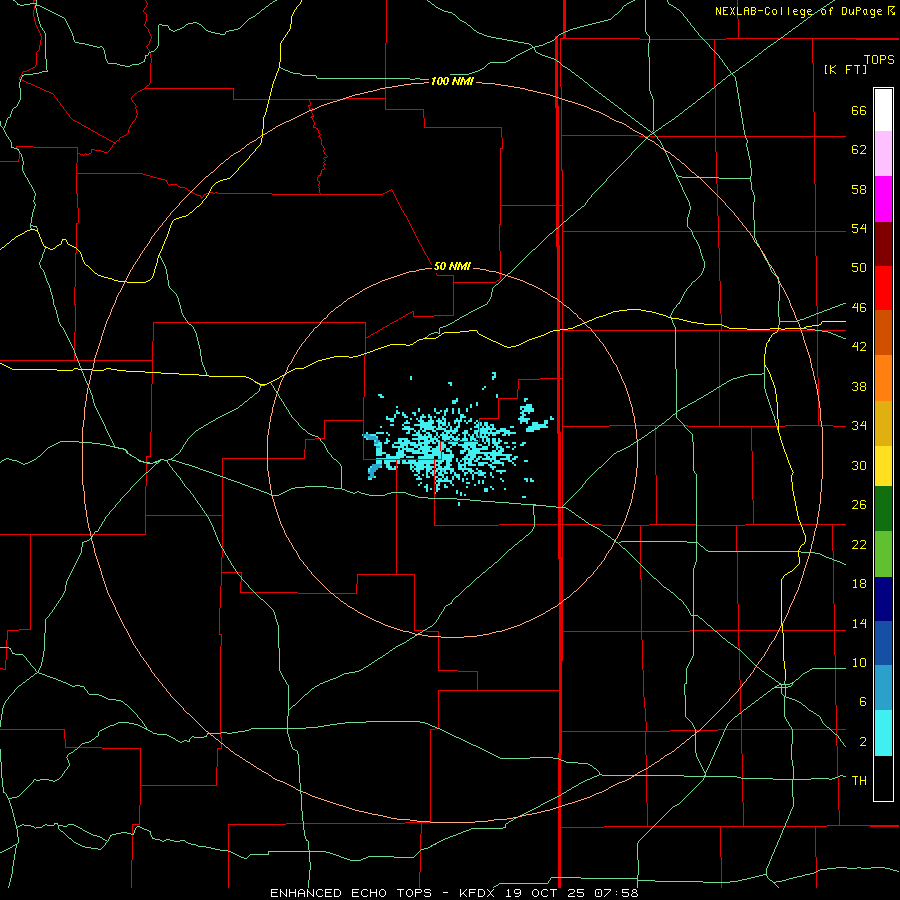Click the bright orange legend swatch
The width and height of the screenshot is (900, 900).
pyautogui.click(x=883, y=378)
